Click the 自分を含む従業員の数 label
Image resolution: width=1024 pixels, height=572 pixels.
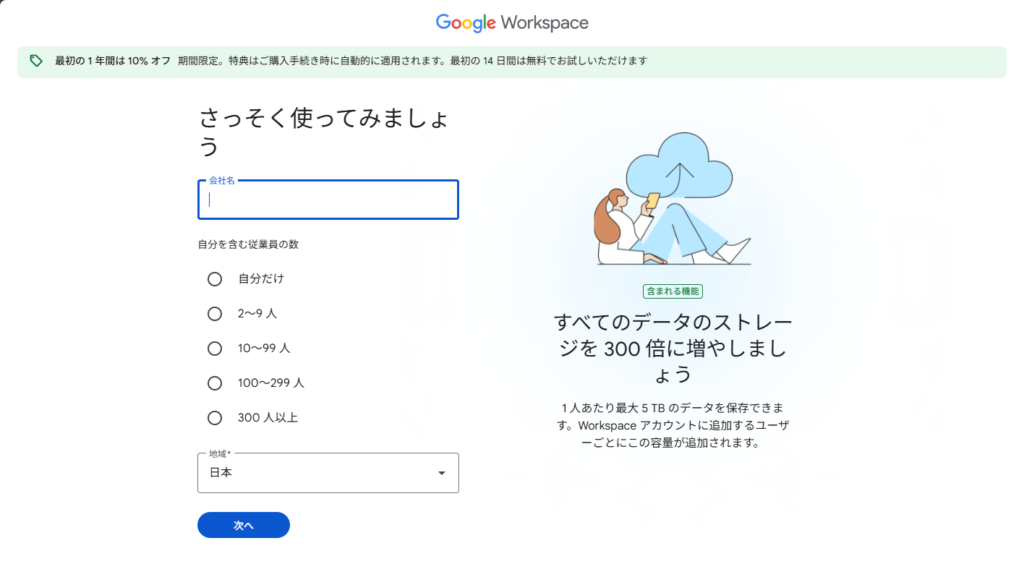click(248, 245)
